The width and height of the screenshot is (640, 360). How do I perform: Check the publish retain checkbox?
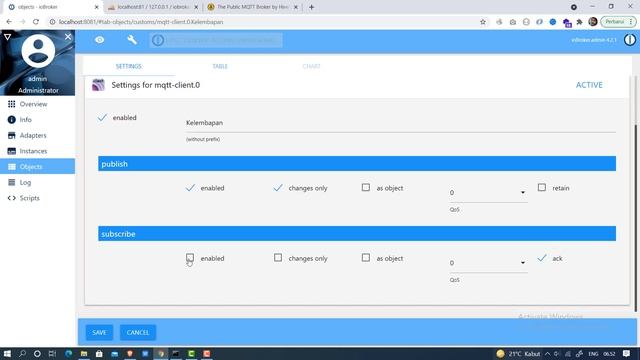[542, 187]
